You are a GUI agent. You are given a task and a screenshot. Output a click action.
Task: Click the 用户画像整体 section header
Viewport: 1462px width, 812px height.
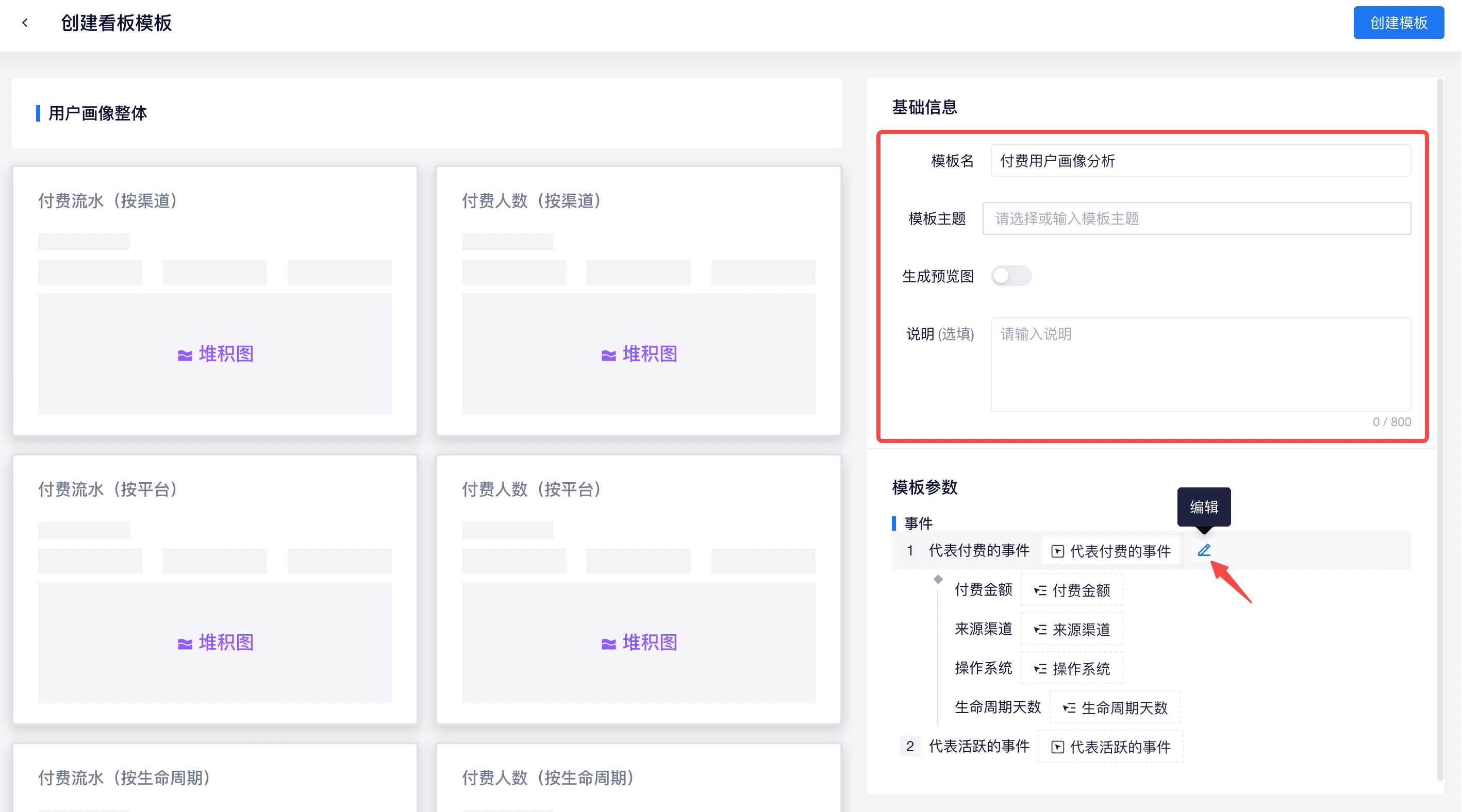[x=97, y=113]
